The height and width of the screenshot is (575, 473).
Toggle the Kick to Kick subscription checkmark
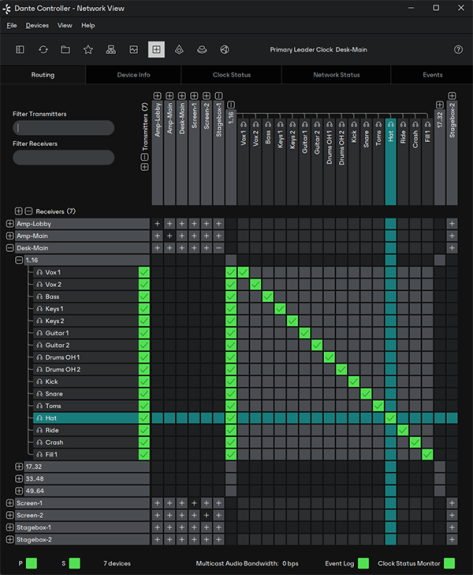(x=354, y=381)
